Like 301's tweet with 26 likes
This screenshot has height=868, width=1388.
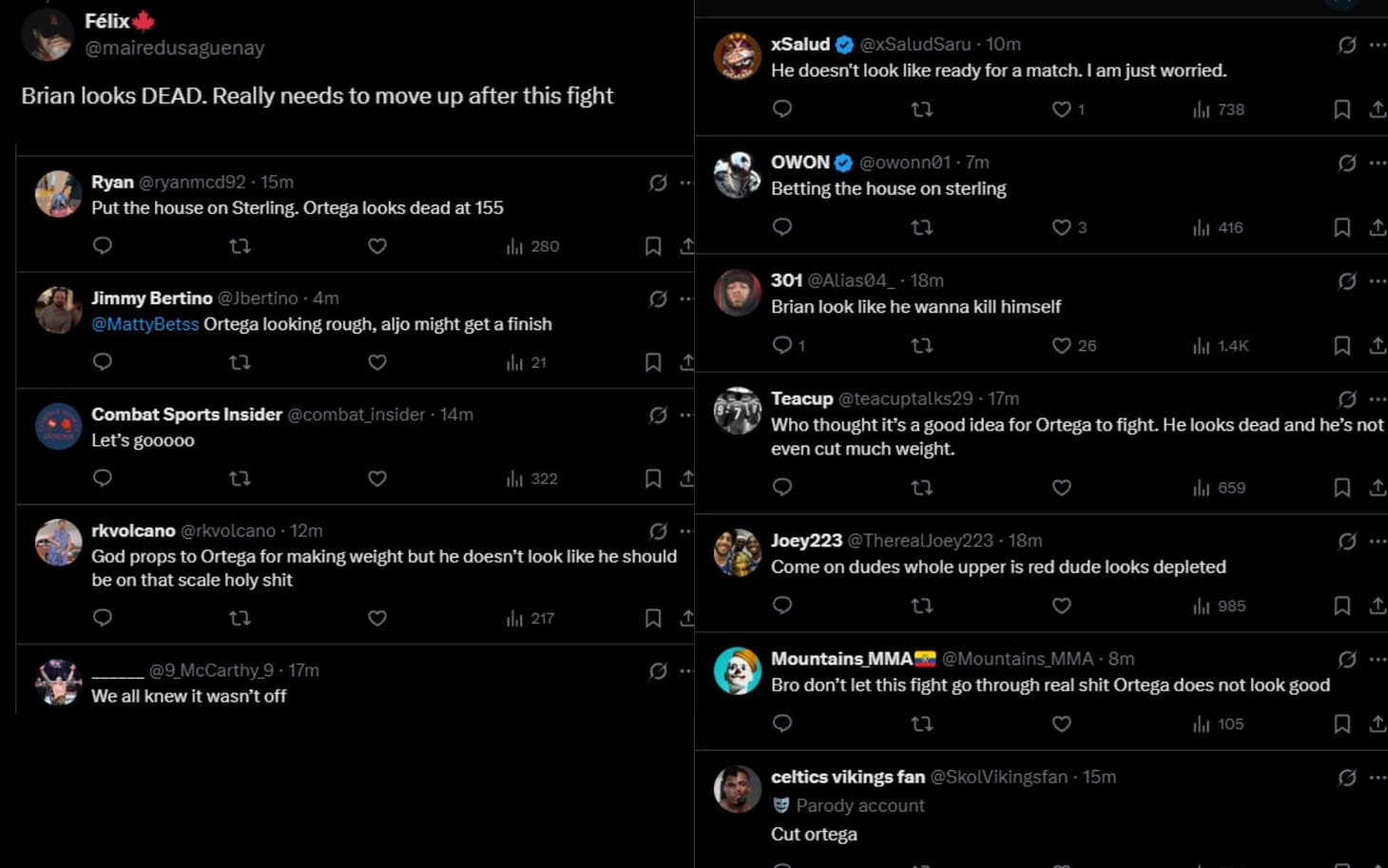click(x=1062, y=345)
